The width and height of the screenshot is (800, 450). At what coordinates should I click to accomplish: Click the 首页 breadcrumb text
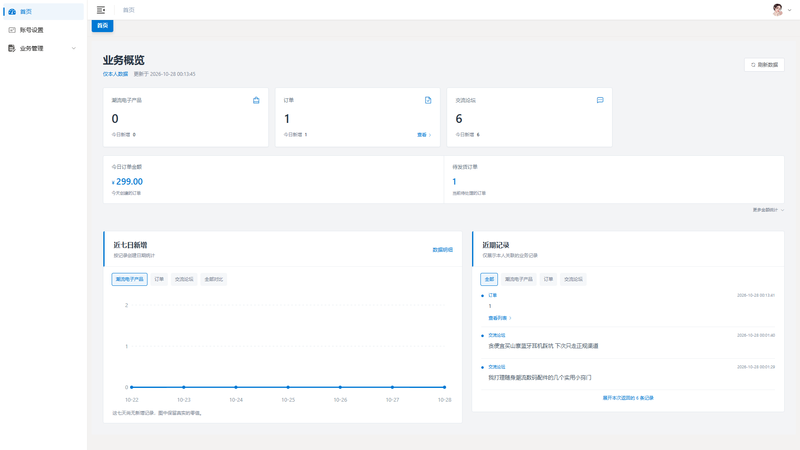(129, 10)
